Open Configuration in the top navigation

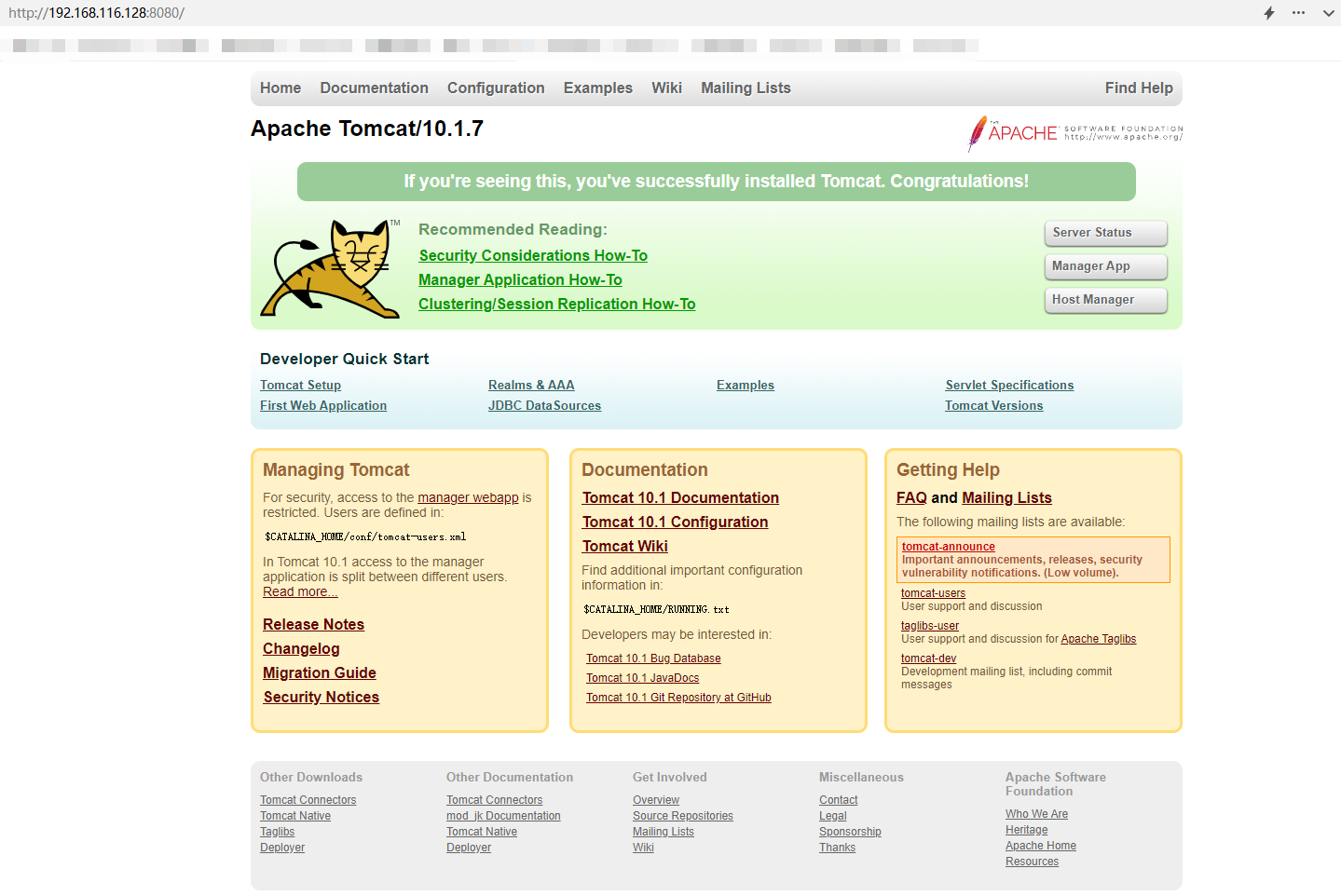496,88
